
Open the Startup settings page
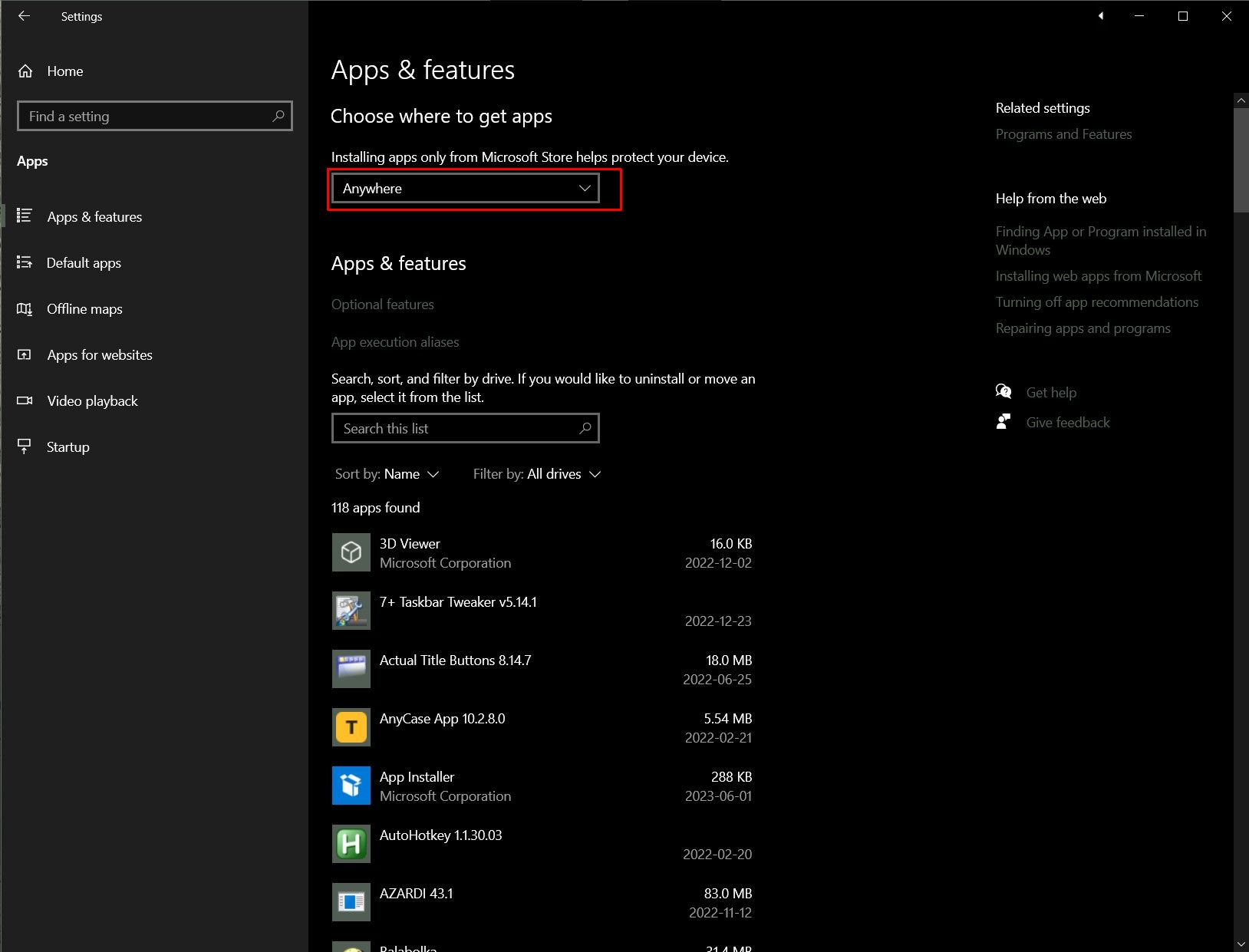click(x=68, y=447)
